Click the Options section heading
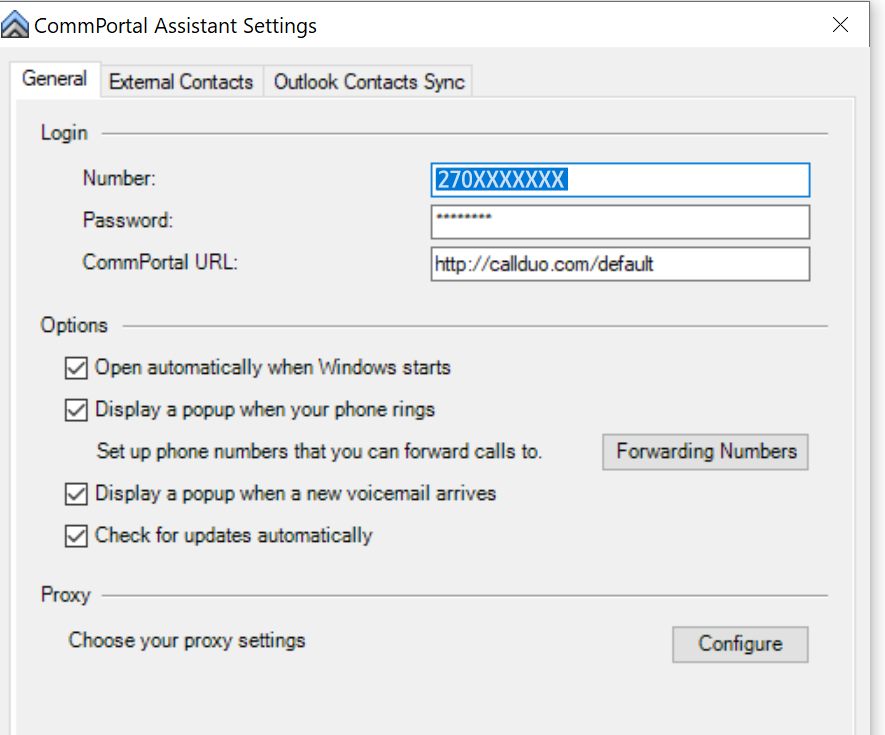 point(74,325)
